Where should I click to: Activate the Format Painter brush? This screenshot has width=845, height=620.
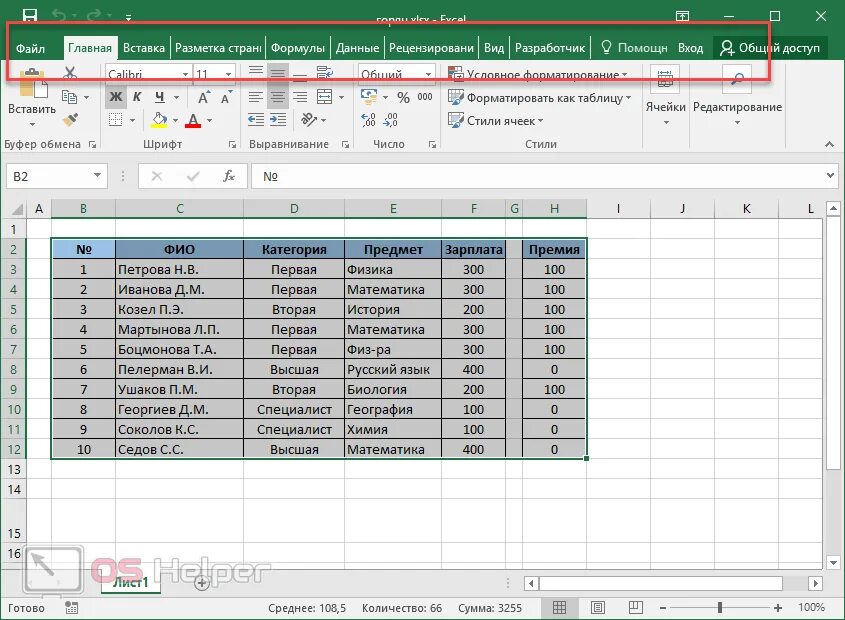pyautogui.click(x=70, y=120)
